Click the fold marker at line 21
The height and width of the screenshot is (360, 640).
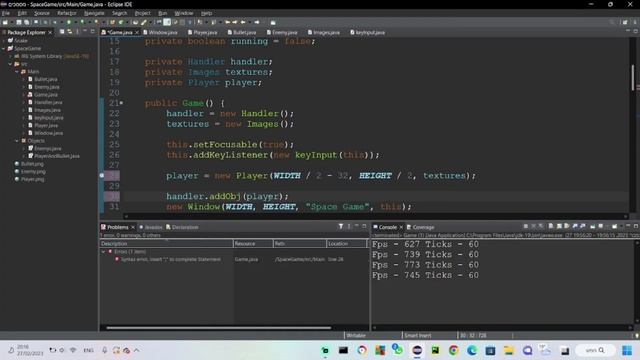121,103
